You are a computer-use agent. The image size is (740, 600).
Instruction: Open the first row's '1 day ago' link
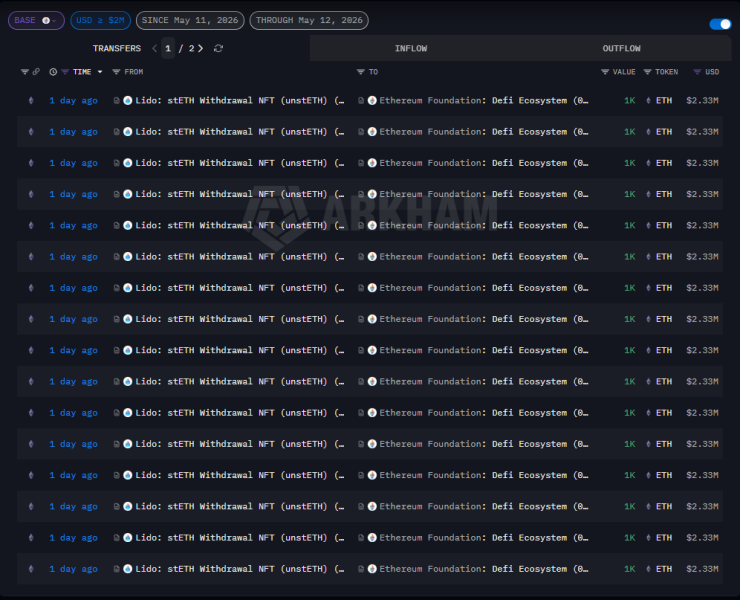(74, 101)
